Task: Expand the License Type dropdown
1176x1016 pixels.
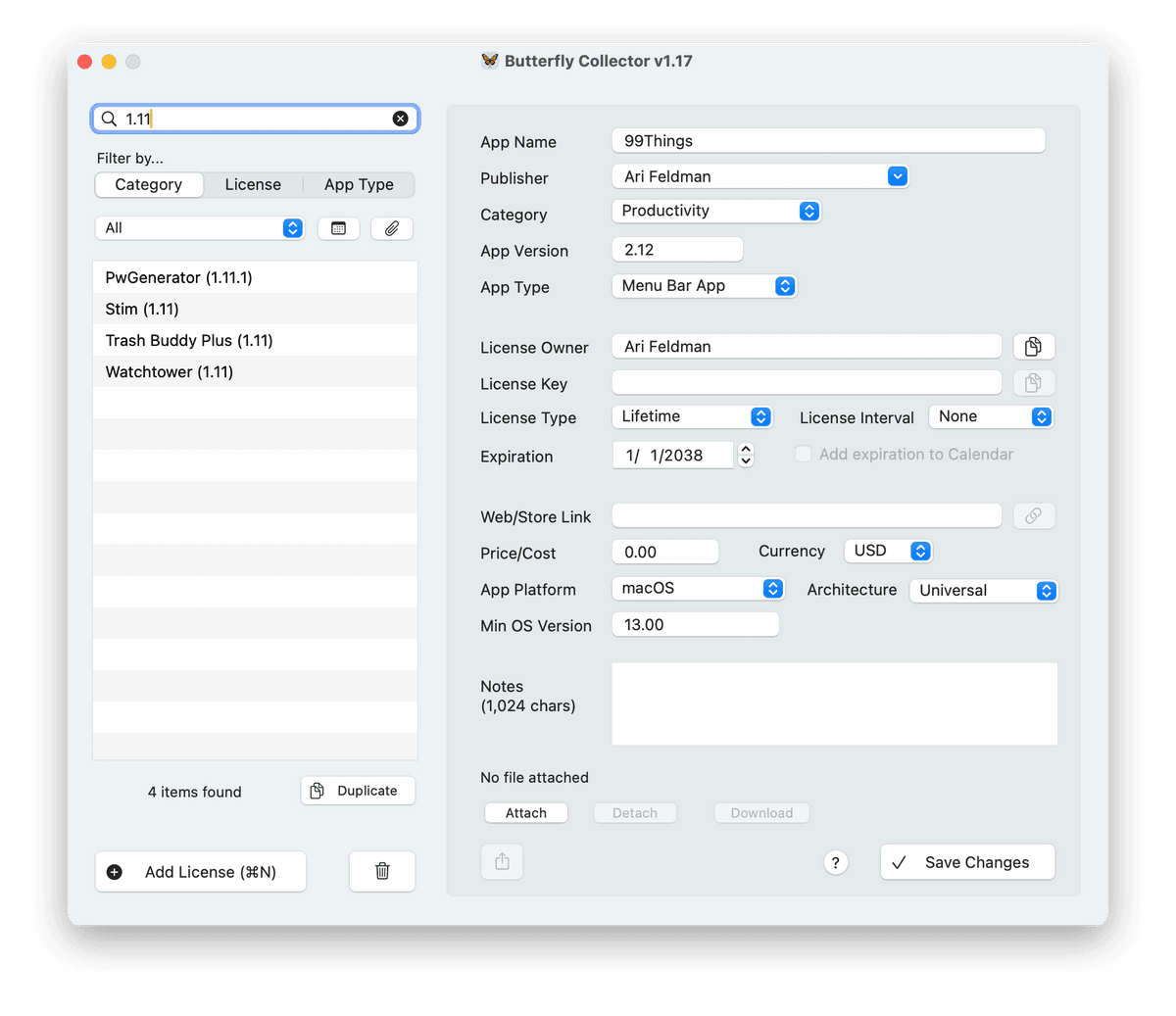Action: click(x=692, y=417)
